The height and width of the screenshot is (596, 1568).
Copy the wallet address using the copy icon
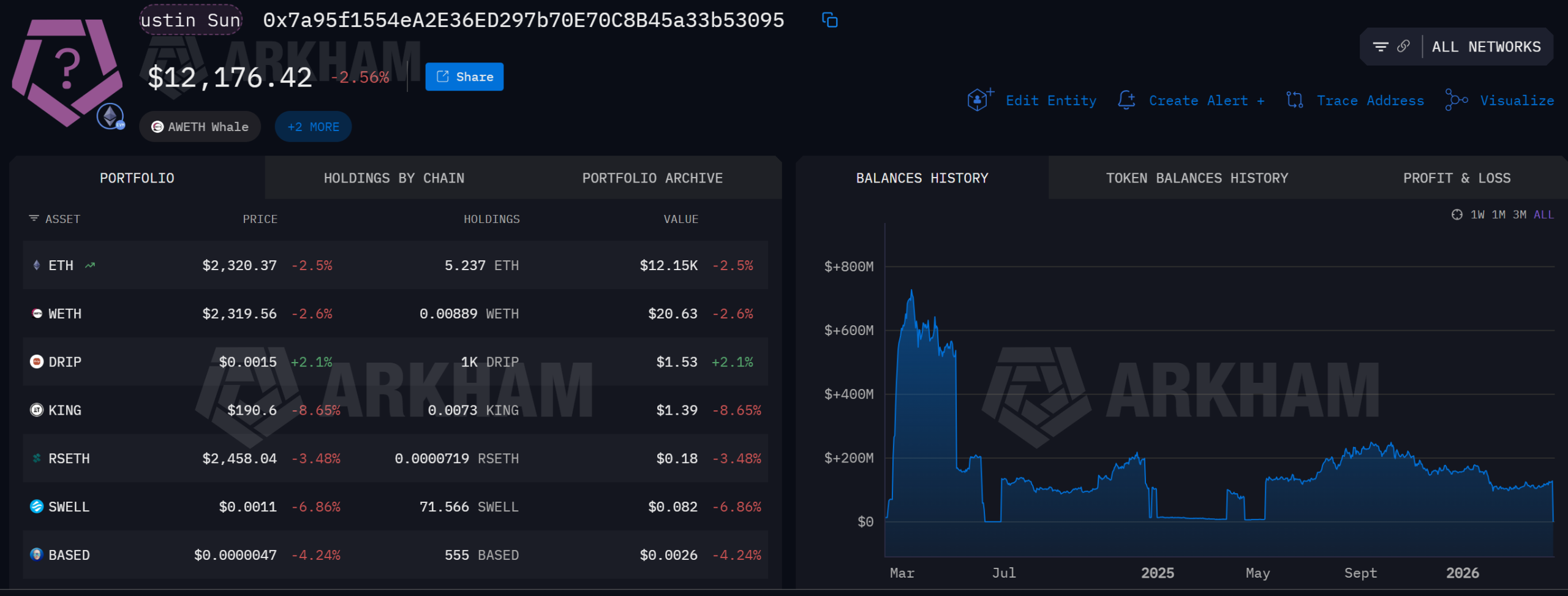point(830,20)
